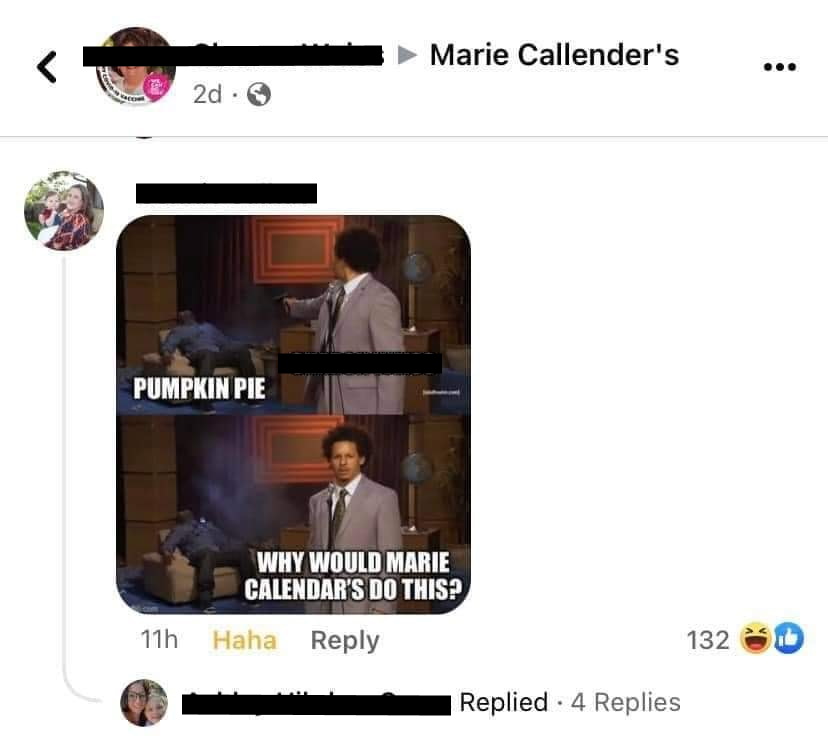Screen dimensions: 828x747
Task: View the 132 reactions count
Action: coord(708,640)
